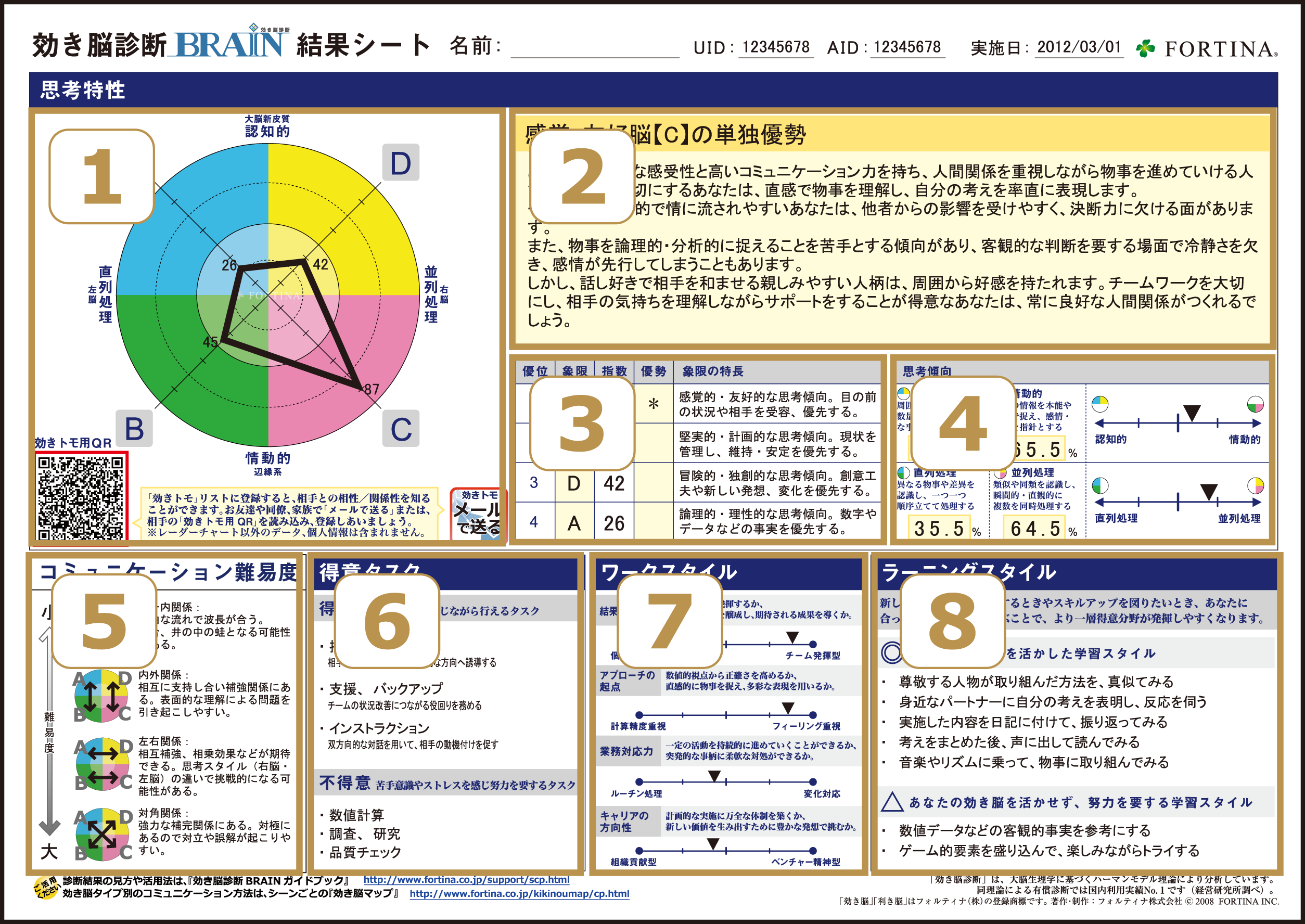Screen dimensions: 1305x924
Task: Click the pie icon above the 直列処理 slider end
Action: (1100, 485)
